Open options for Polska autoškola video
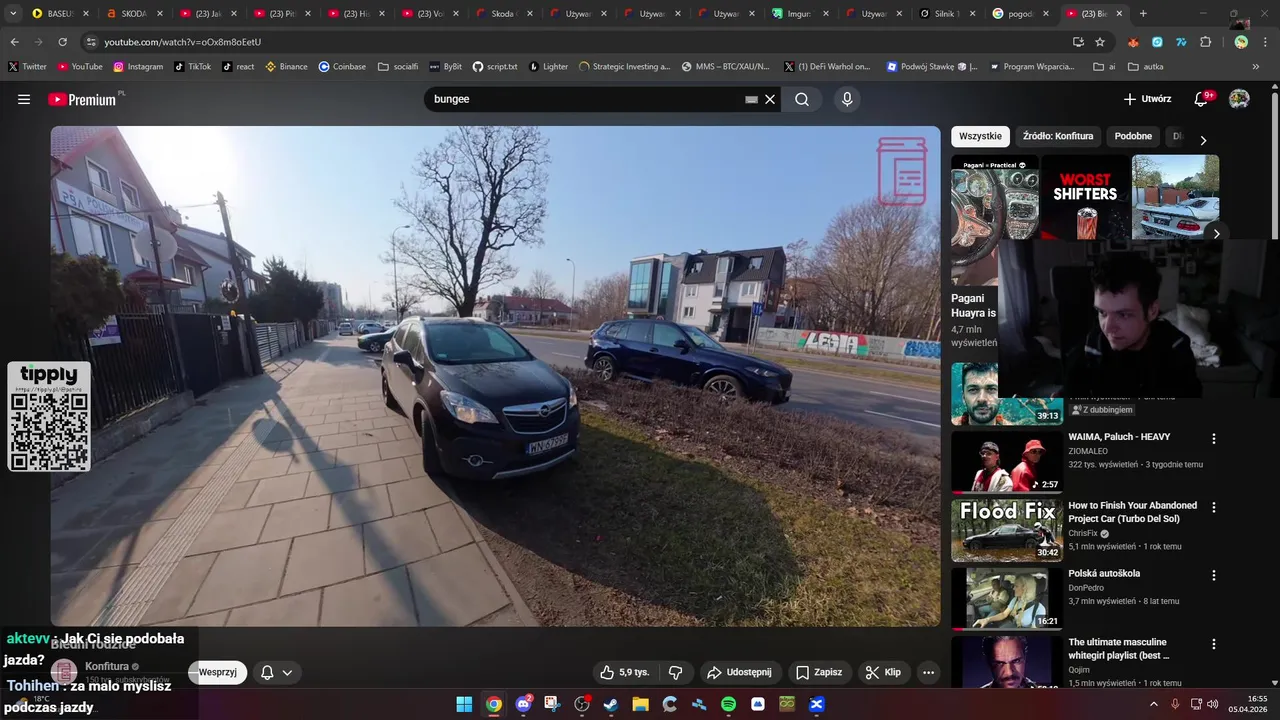1280x720 pixels. click(1214, 576)
